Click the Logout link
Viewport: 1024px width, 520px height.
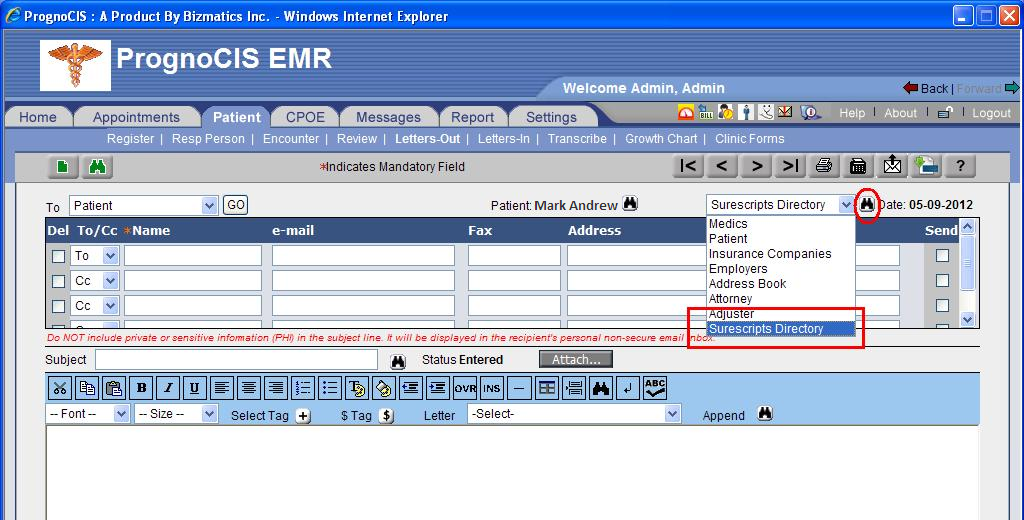(x=991, y=113)
